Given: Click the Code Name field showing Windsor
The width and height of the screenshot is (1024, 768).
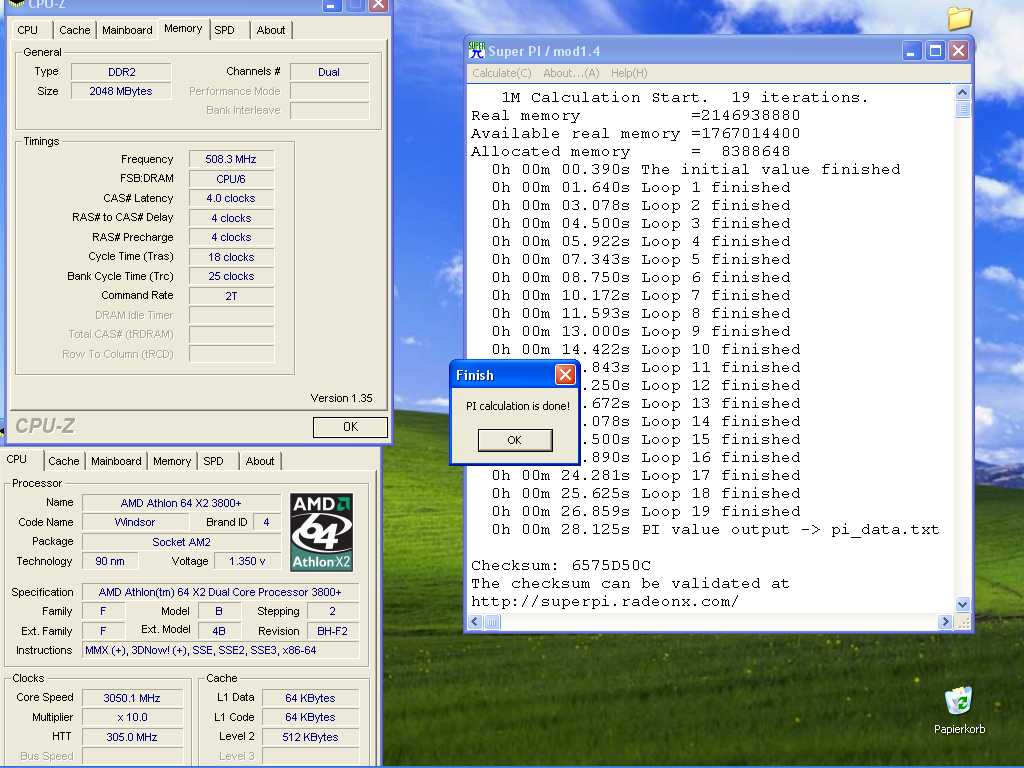Looking at the screenshot, I should pos(135,522).
